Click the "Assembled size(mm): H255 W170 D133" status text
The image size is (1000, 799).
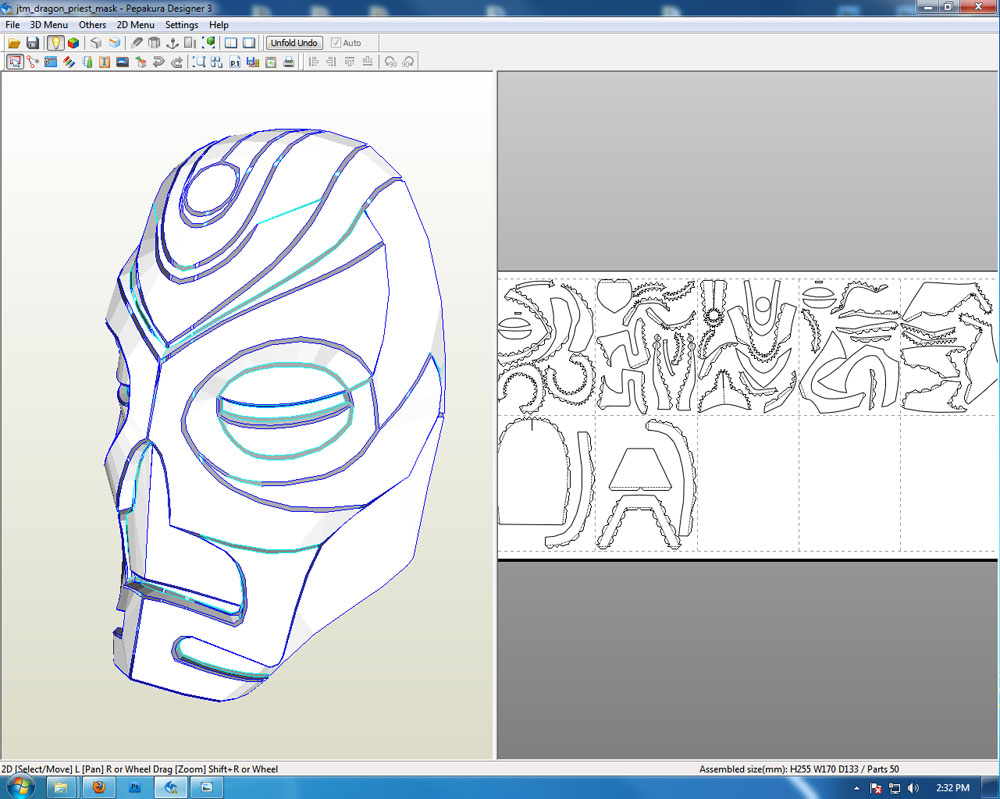[779, 769]
